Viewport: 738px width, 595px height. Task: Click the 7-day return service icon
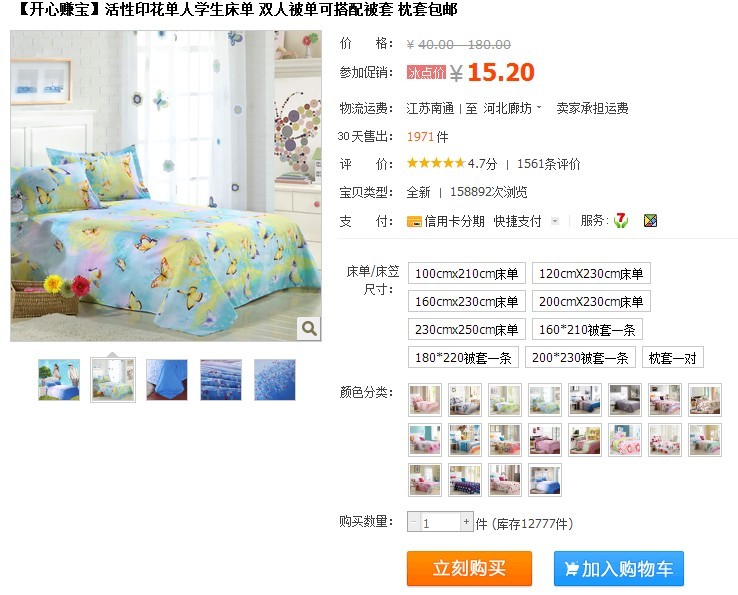point(621,220)
